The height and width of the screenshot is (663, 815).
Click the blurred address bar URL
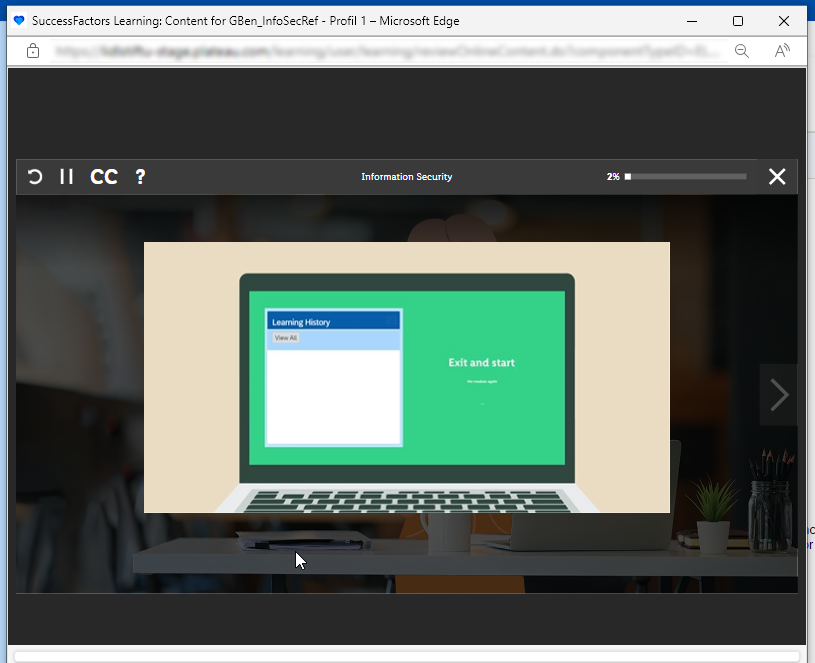click(388, 51)
